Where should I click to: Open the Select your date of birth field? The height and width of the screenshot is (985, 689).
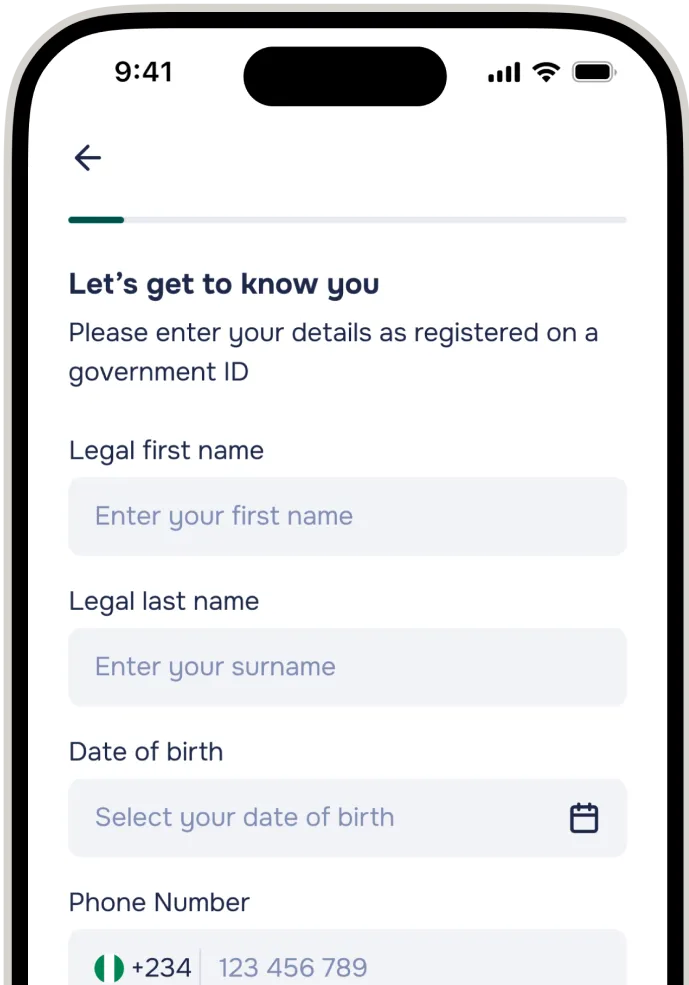click(x=347, y=818)
